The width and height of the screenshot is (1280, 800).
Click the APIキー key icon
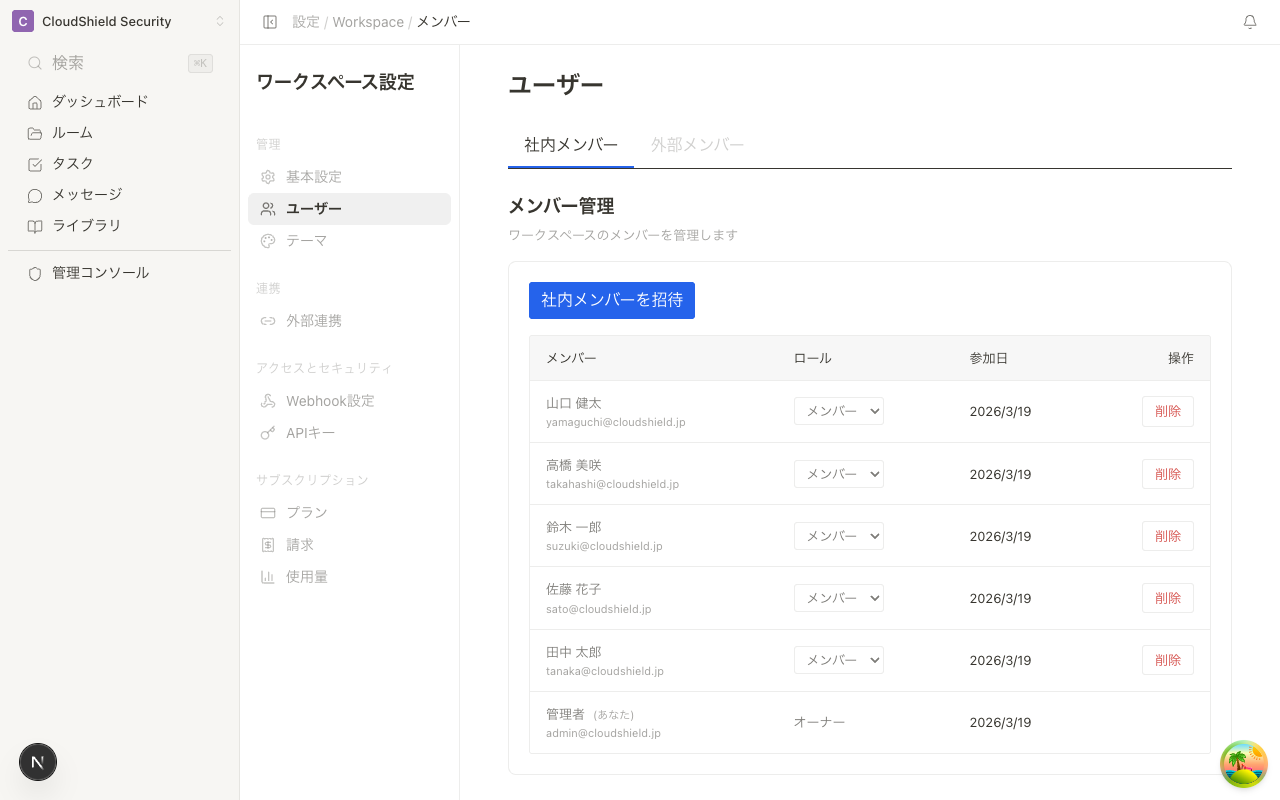(x=268, y=433)
